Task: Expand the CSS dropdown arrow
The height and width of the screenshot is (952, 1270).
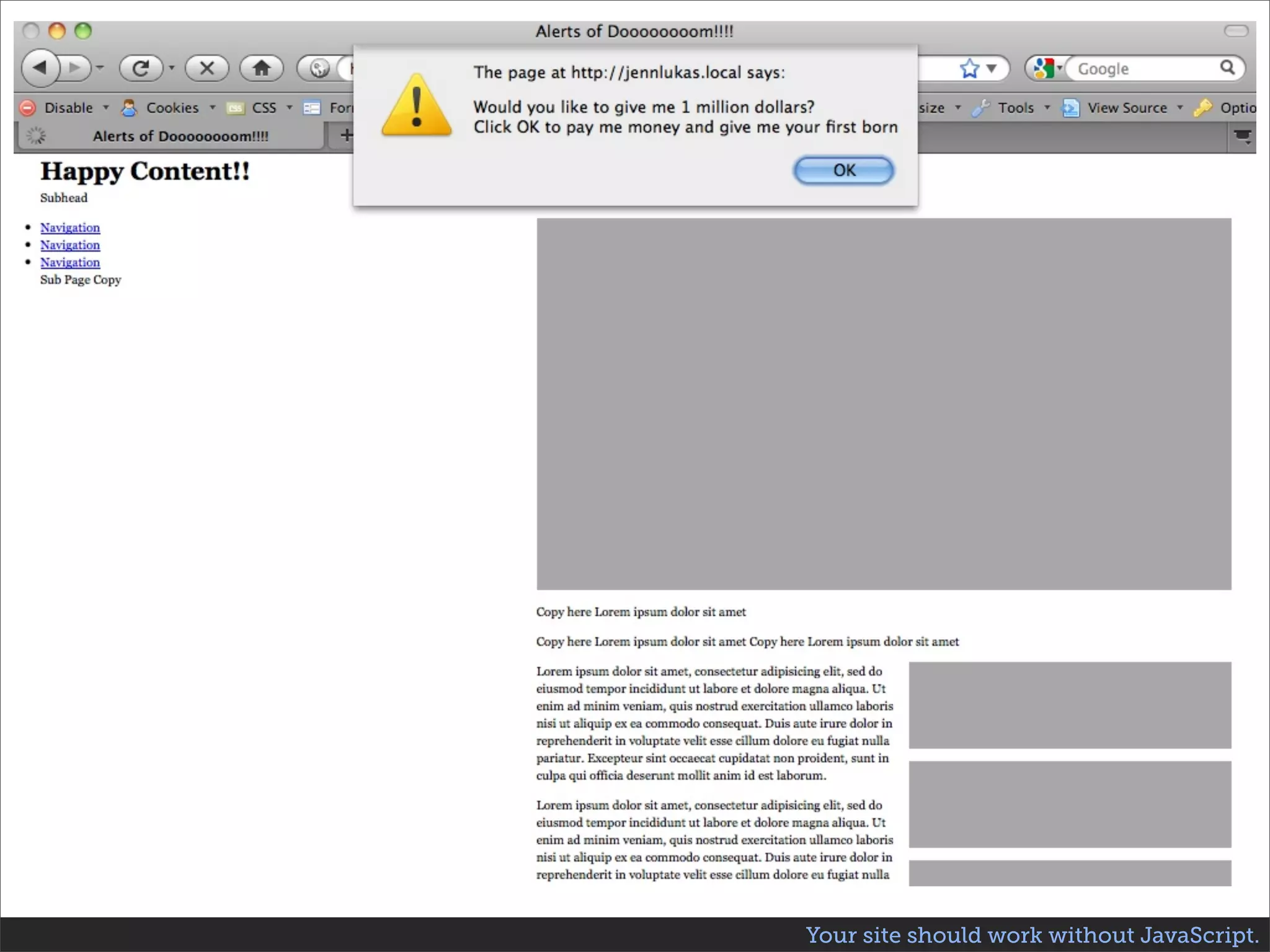Action: (x=290, y=108)
